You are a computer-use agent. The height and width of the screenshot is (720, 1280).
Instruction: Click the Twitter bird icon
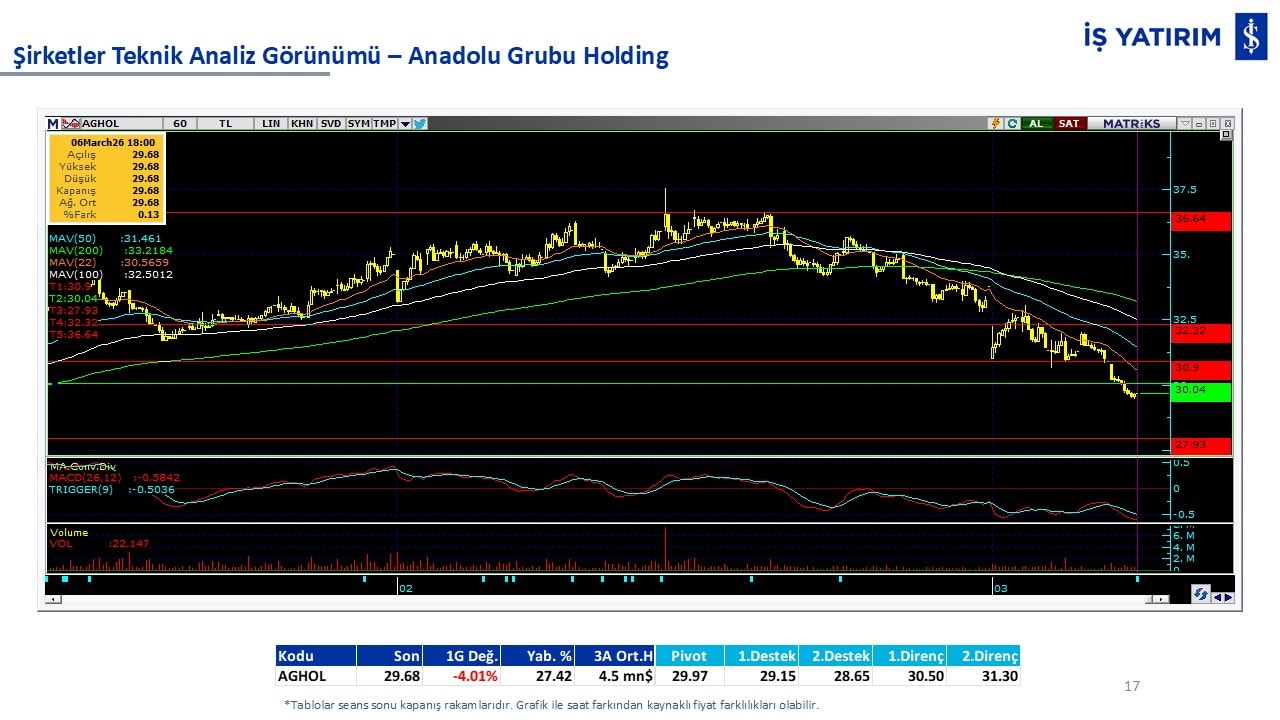[x=420, y=124]
